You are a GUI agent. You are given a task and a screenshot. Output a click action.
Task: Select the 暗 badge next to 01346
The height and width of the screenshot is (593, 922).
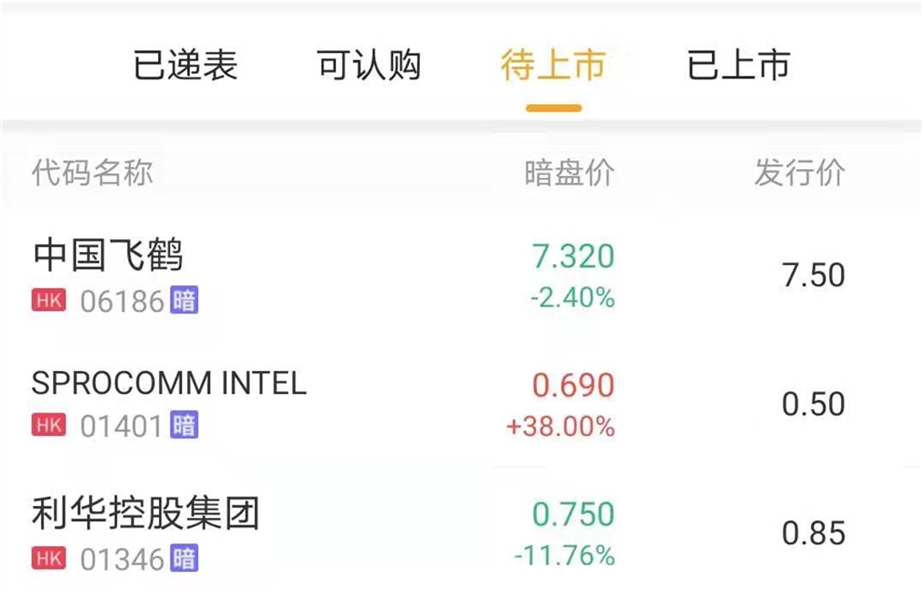(x=184, y=558)
